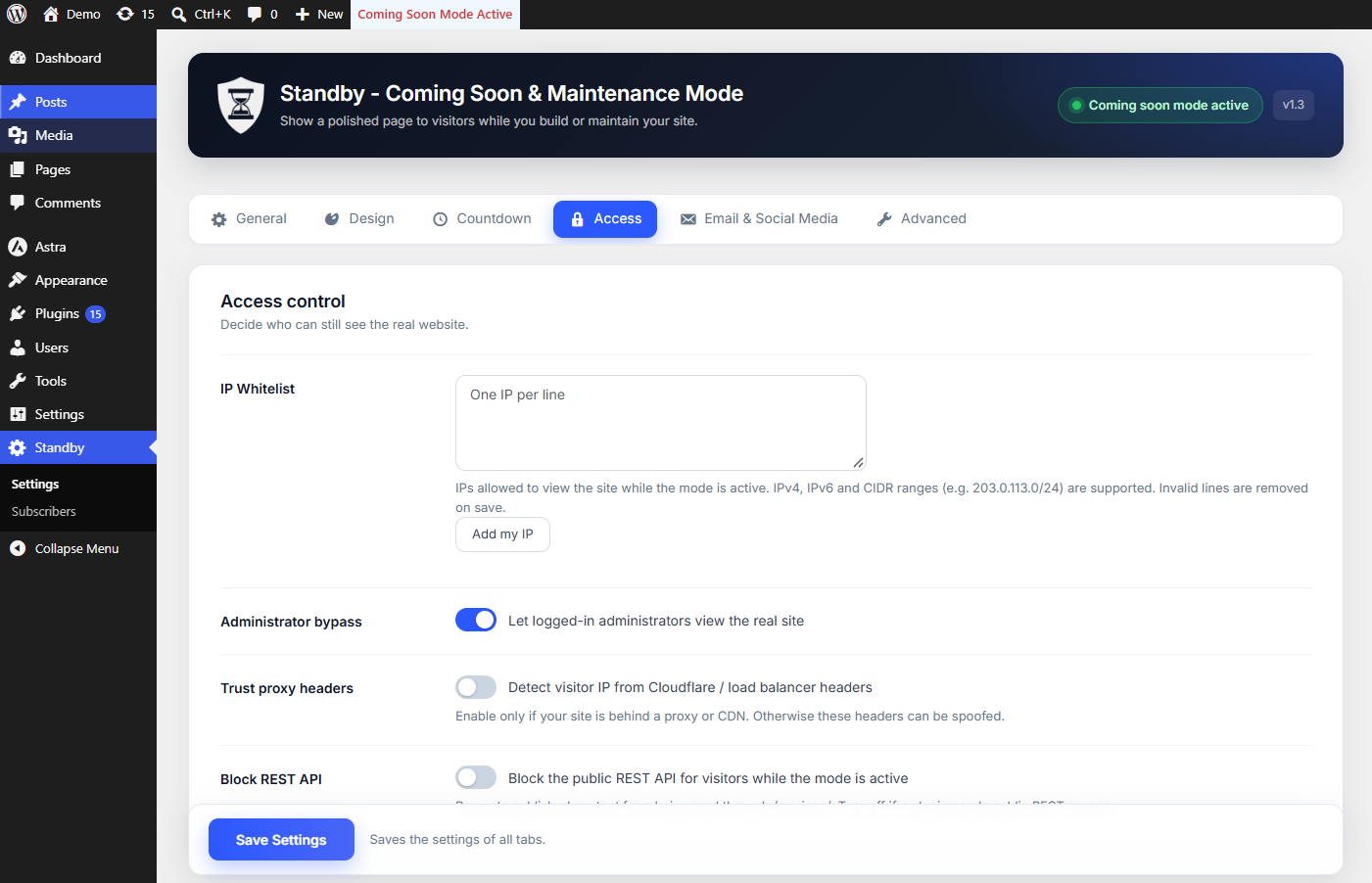1372x883 pixels.
Task: Click the Add my IP button
Action: point(502,534)
